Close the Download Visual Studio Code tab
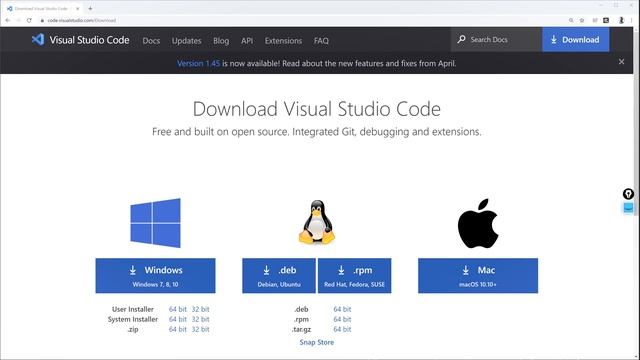The width and height of the screenshot is (640, 360). coord(78,8)
